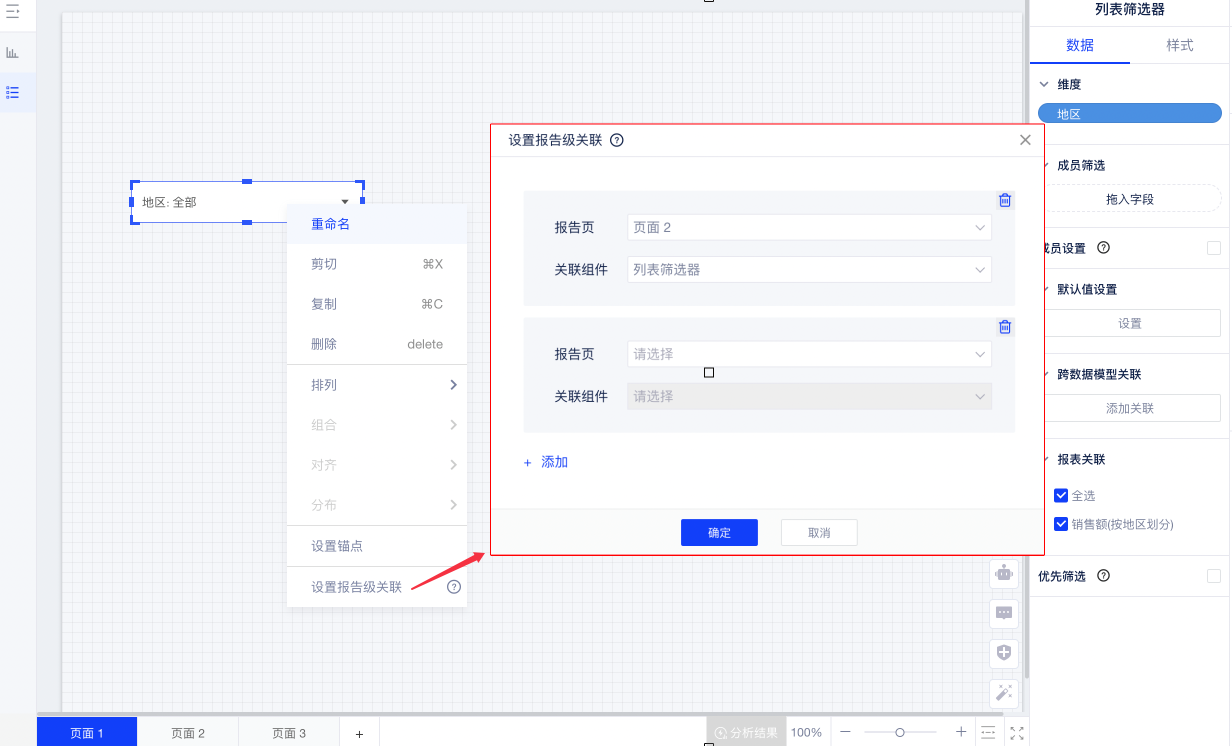This screenshot has width=1232, height=746.
Task: Open the 报告页 dropdown showing 页面 2
Action: click(x=809, y=228)
